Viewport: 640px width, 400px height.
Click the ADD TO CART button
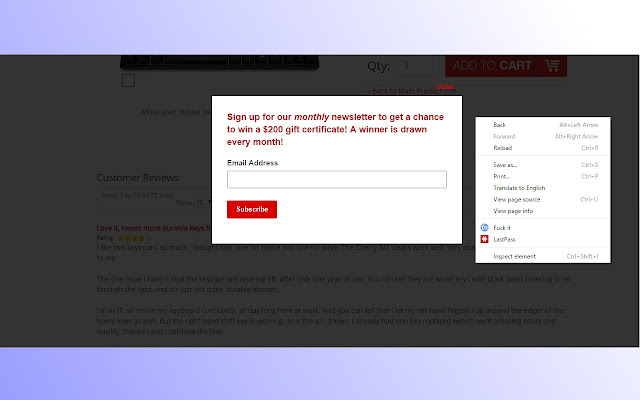pyautogui.click(x=506, y=66)
